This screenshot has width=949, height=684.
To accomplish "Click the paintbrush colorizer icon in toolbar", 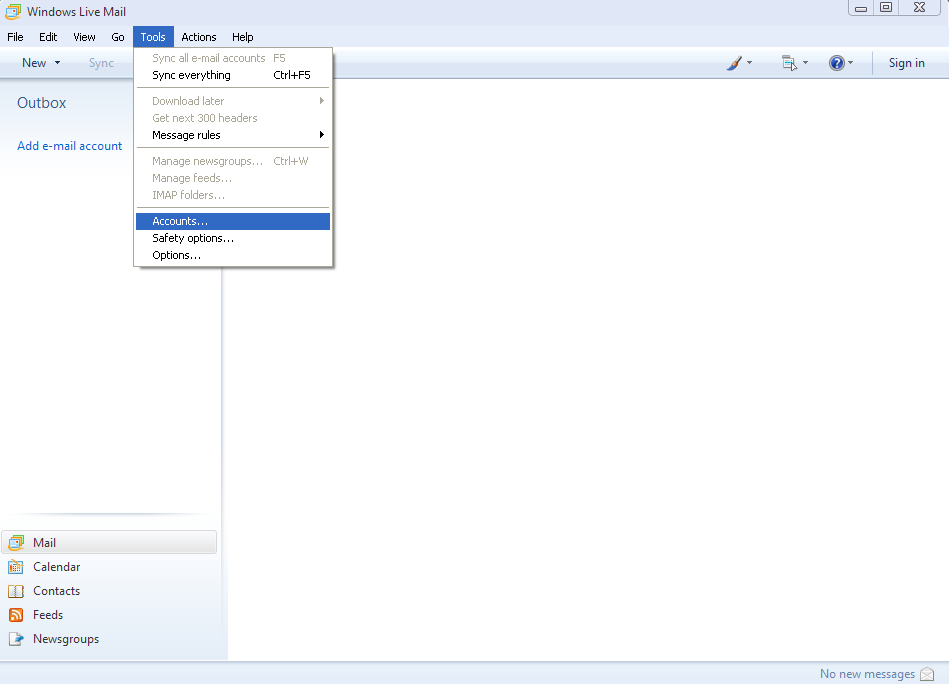I will pos(734,63).
